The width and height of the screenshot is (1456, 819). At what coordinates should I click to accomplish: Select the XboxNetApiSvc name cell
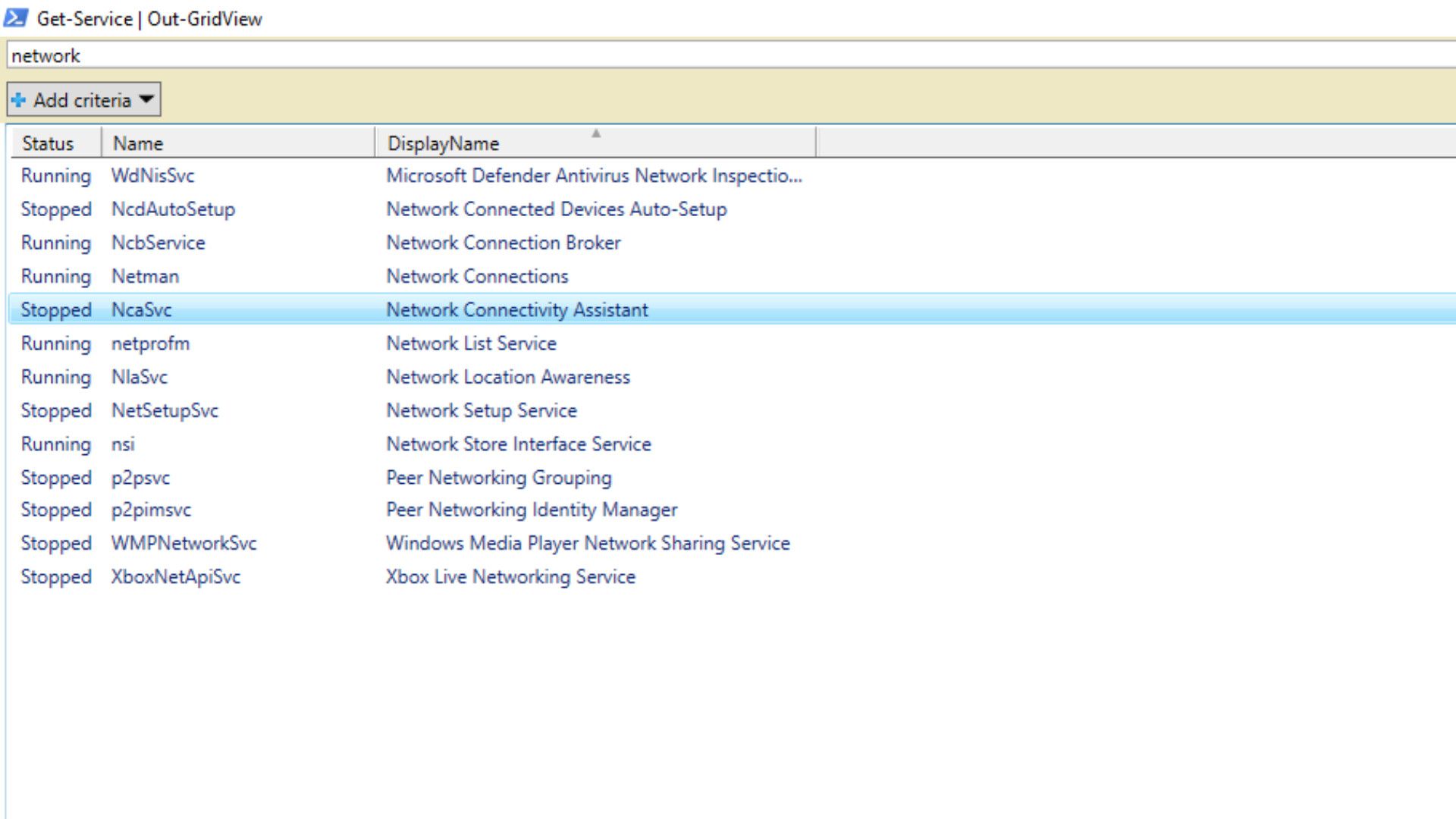point(176,576)
